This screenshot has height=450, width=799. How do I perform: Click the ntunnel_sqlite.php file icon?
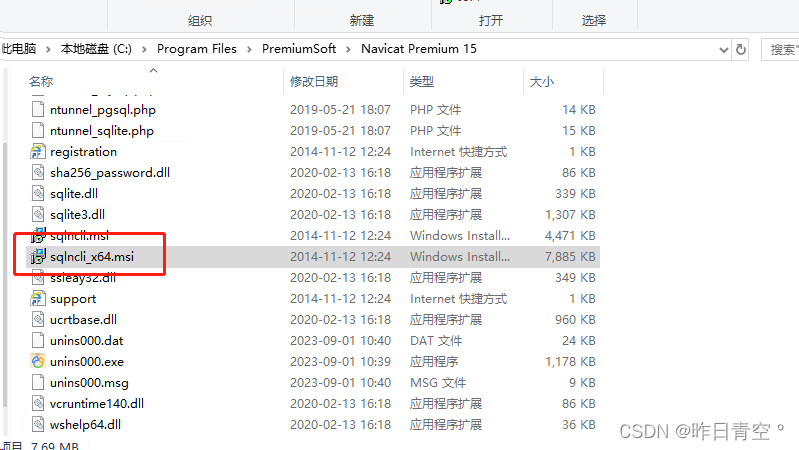click(x=38, y=130)
